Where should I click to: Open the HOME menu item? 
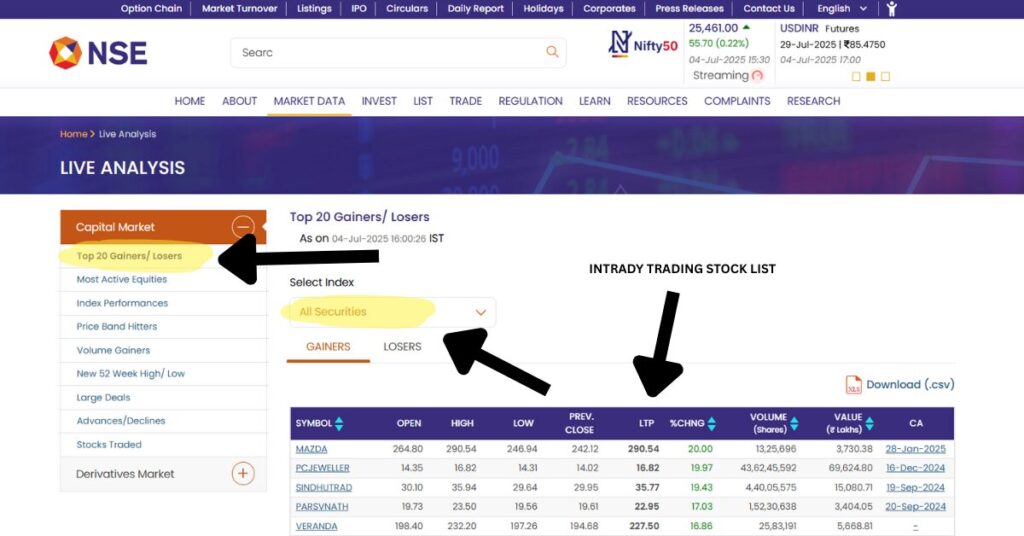pos(189,101)
